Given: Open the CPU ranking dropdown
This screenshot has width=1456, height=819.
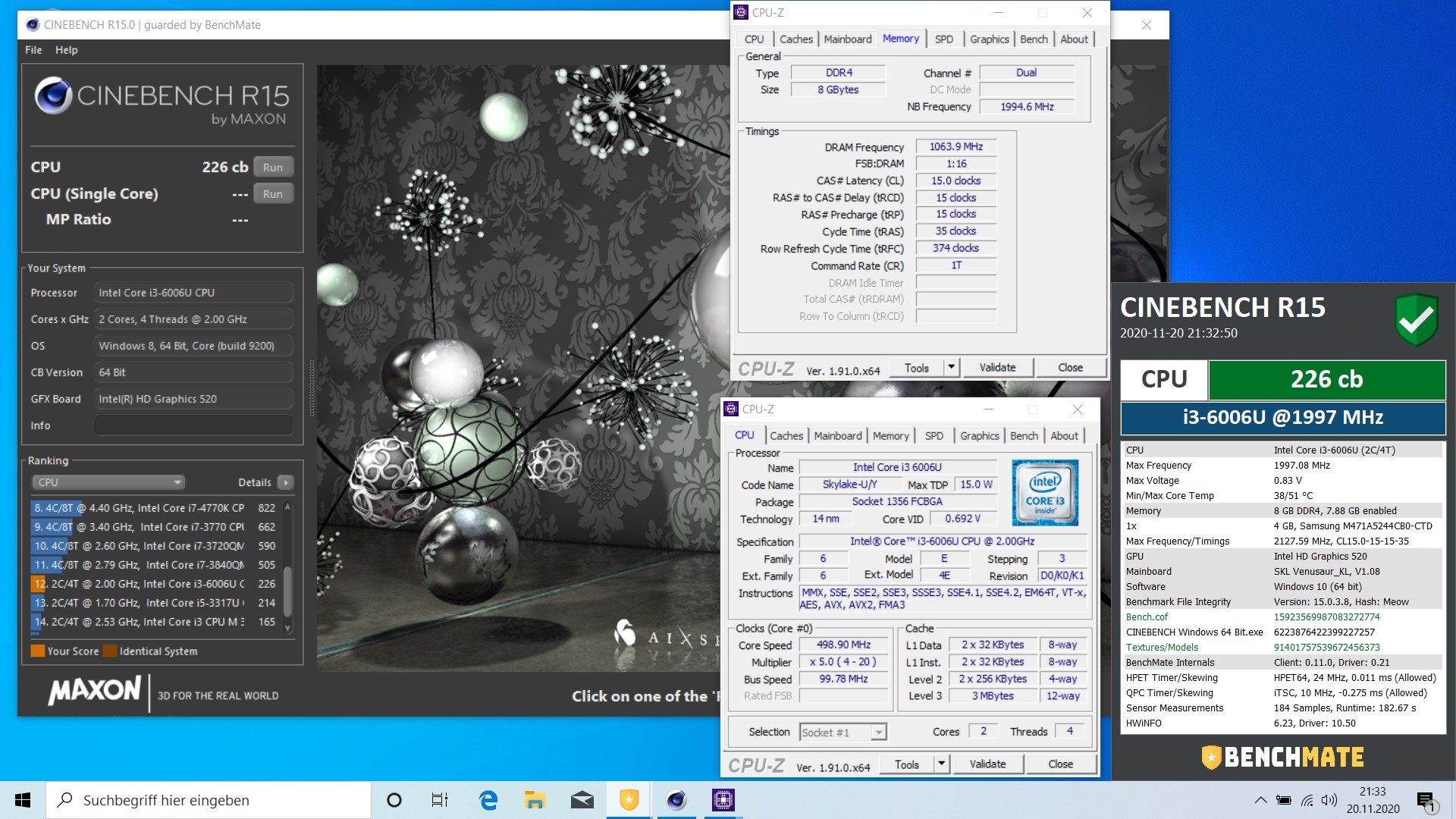Looking at the screenshot, I should coord(108,482).
